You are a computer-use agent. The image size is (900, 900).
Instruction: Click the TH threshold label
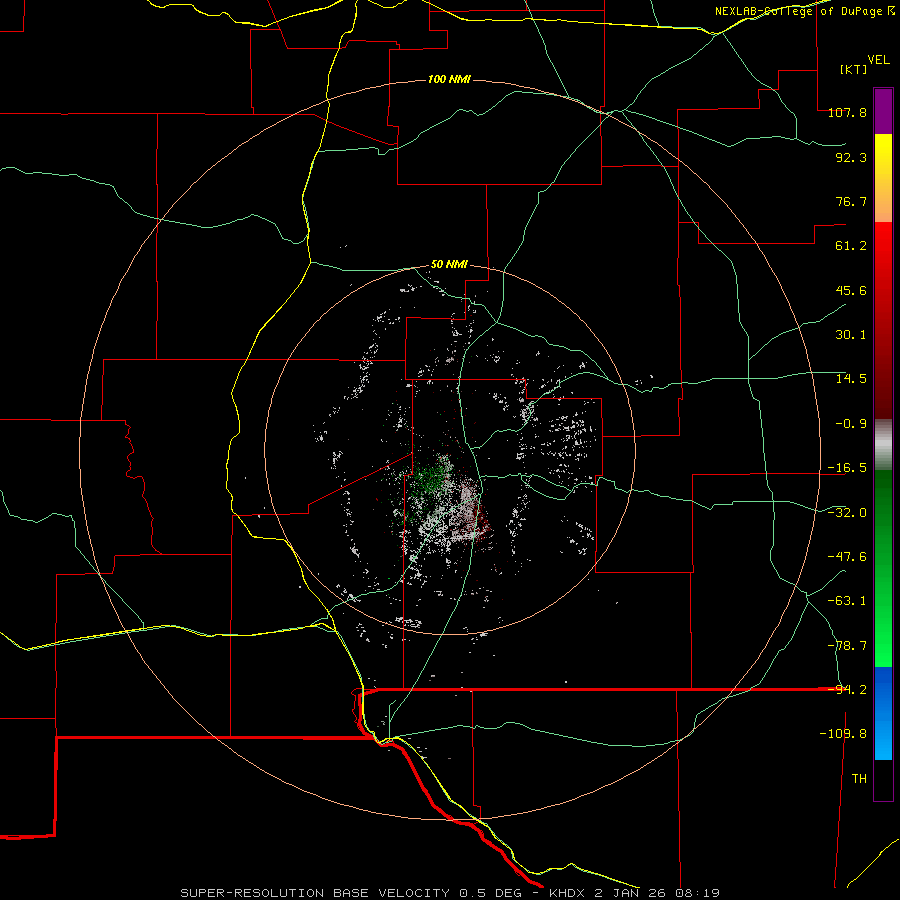pyautogui.click(x=859, y=779)
